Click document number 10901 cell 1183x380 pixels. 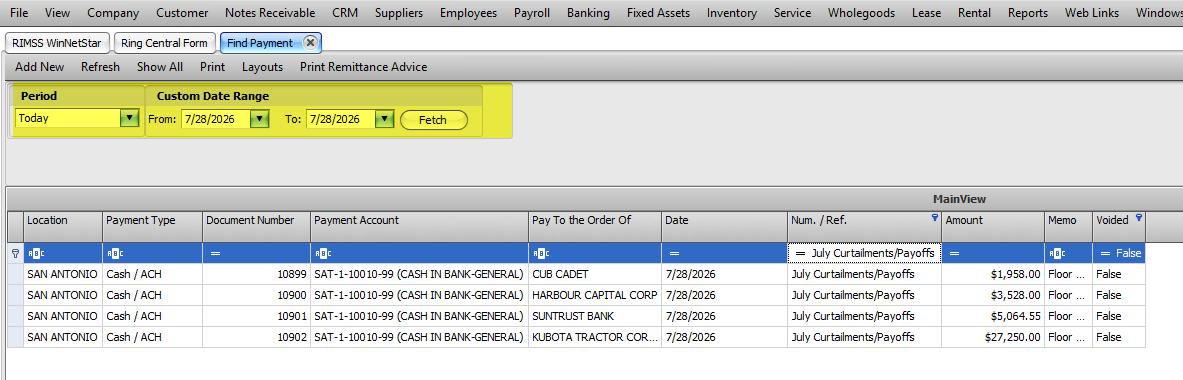[x=257, y=316]
